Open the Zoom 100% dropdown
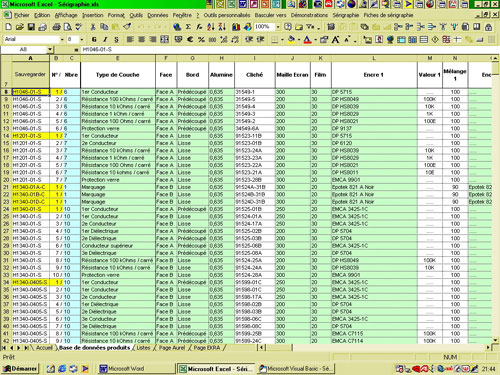 278,27
